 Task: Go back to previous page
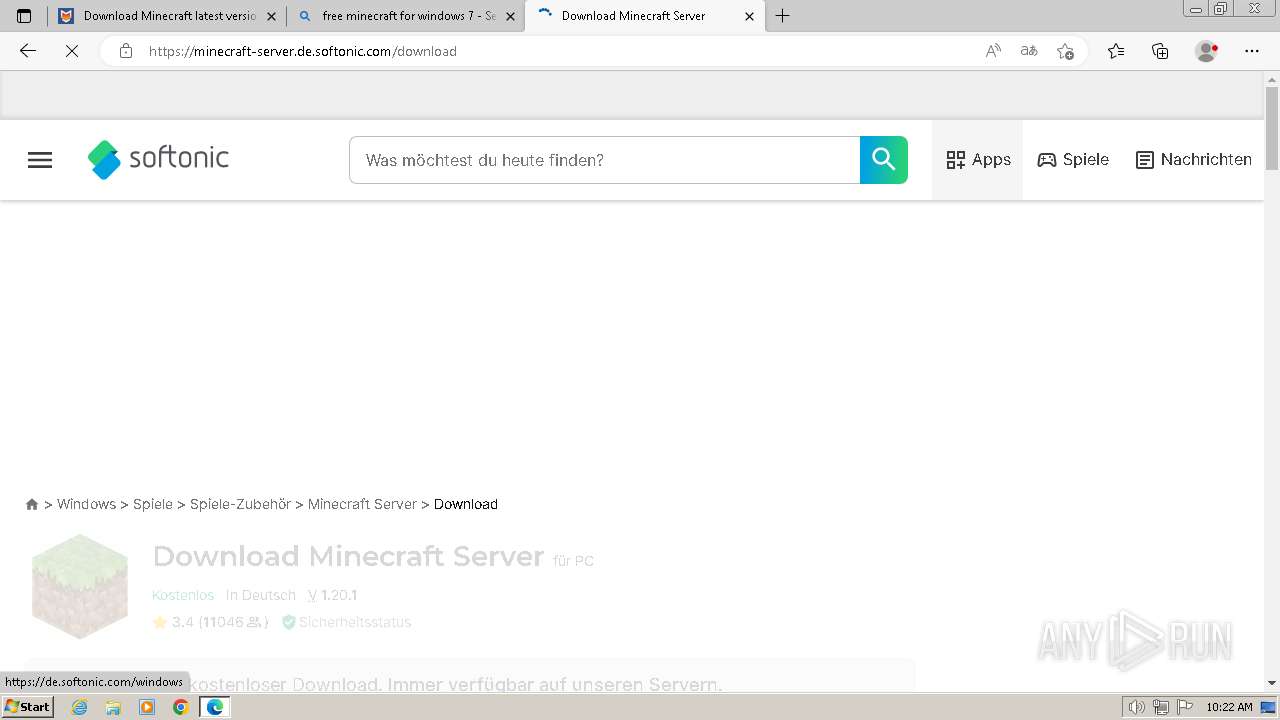click(28, 51)
